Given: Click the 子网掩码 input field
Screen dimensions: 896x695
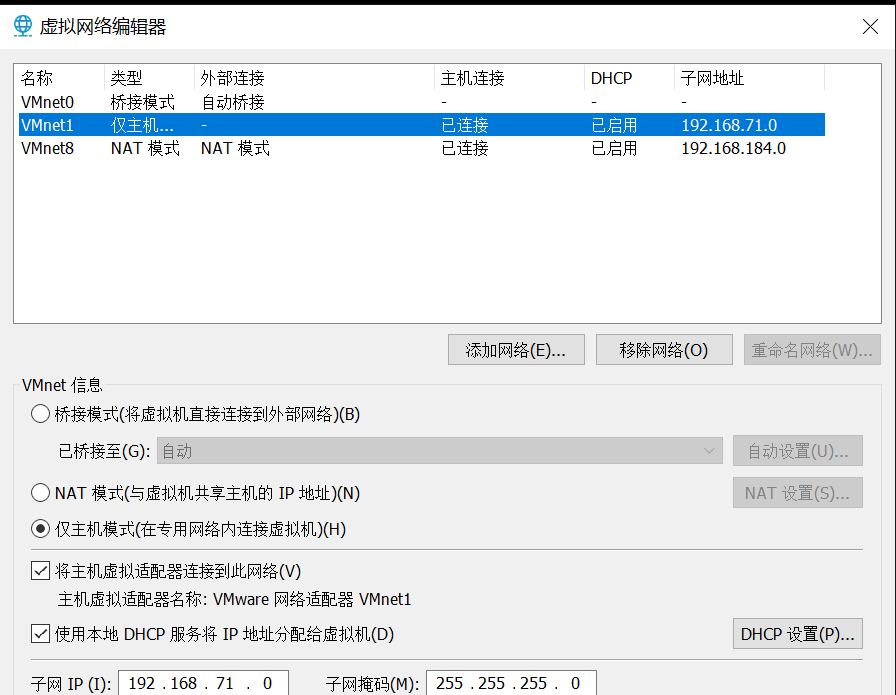Looking at the screenshot, I should tap(511, 683).
